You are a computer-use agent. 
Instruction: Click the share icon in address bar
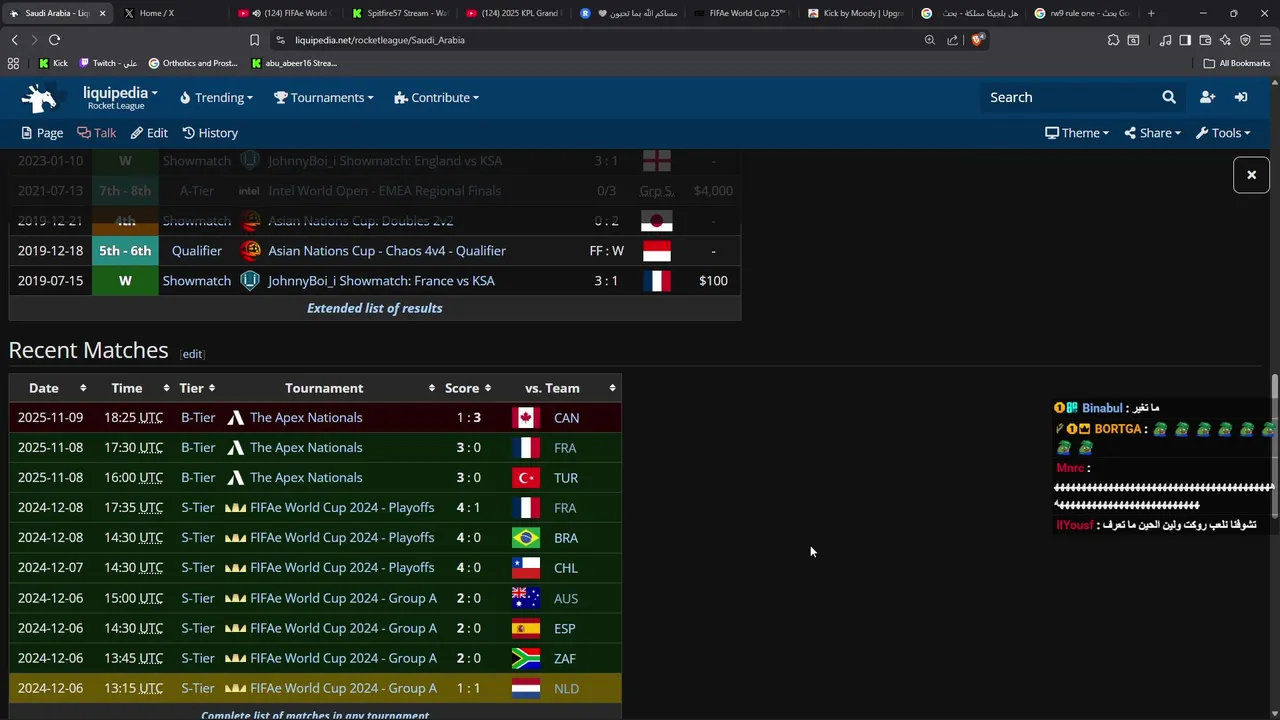click(x=953, y=40)
